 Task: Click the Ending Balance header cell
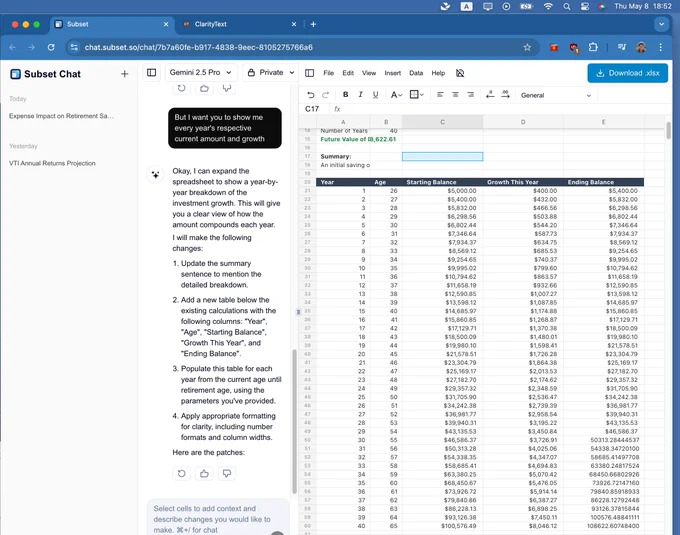(603, 182)
